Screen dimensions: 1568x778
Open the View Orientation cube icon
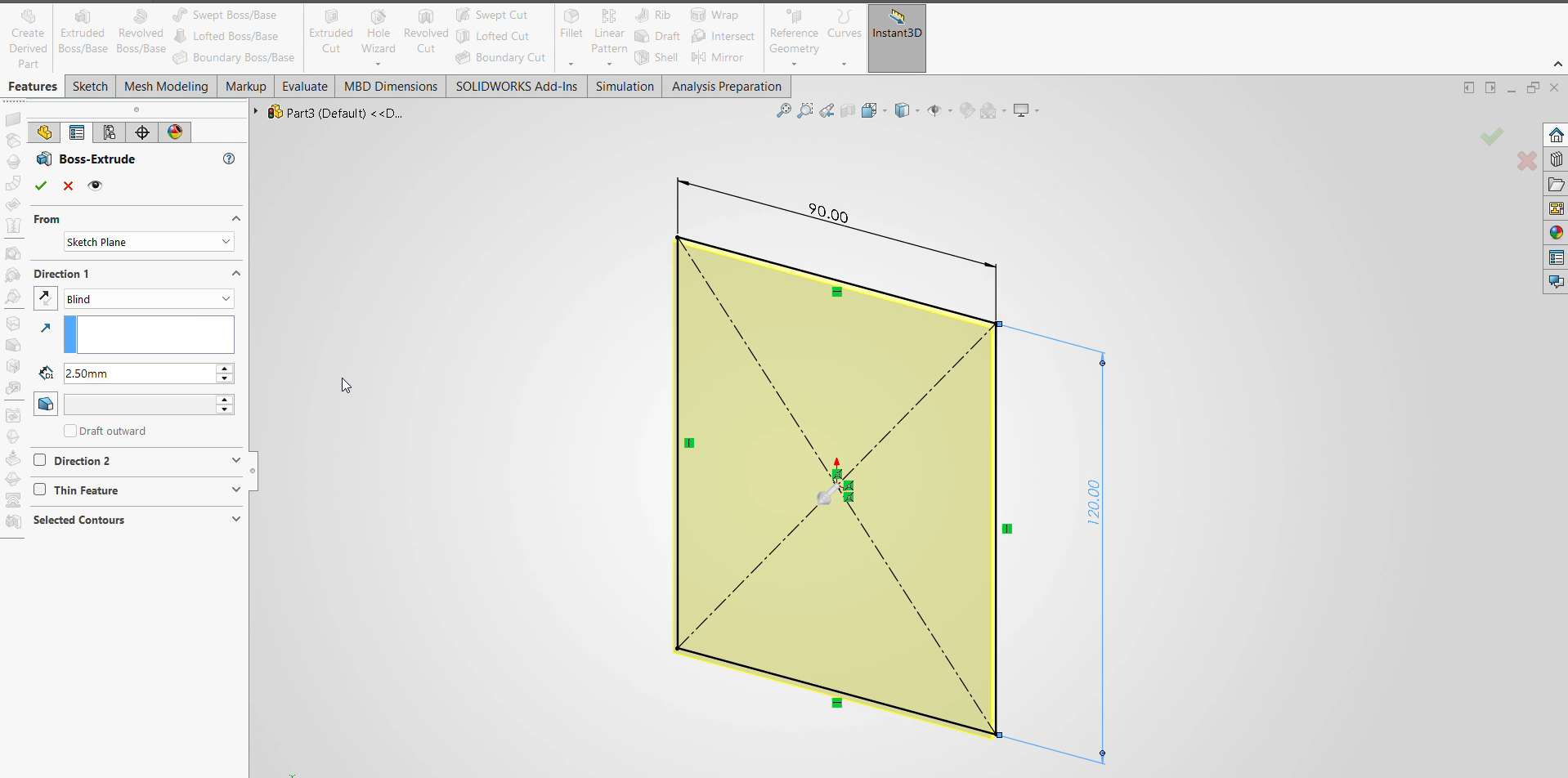(869, 110)
